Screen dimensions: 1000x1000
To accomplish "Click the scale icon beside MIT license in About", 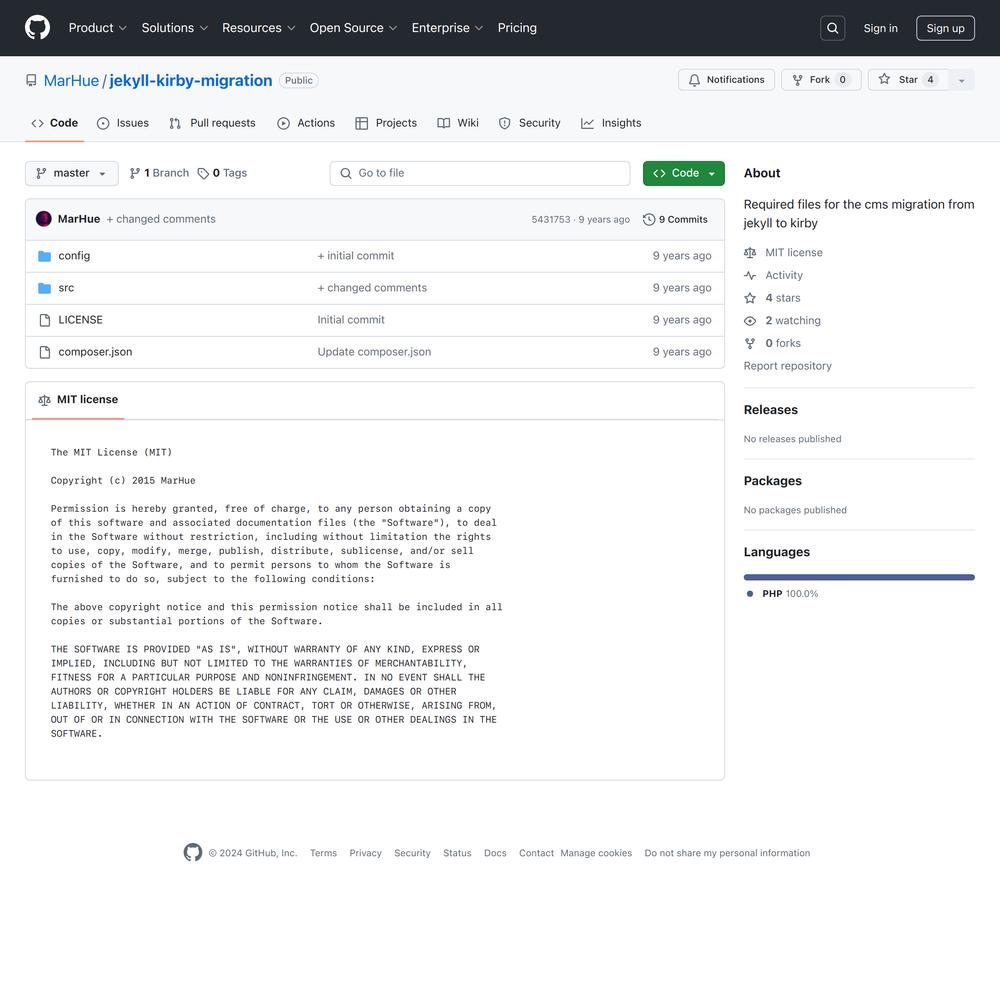I will (750, 253).
